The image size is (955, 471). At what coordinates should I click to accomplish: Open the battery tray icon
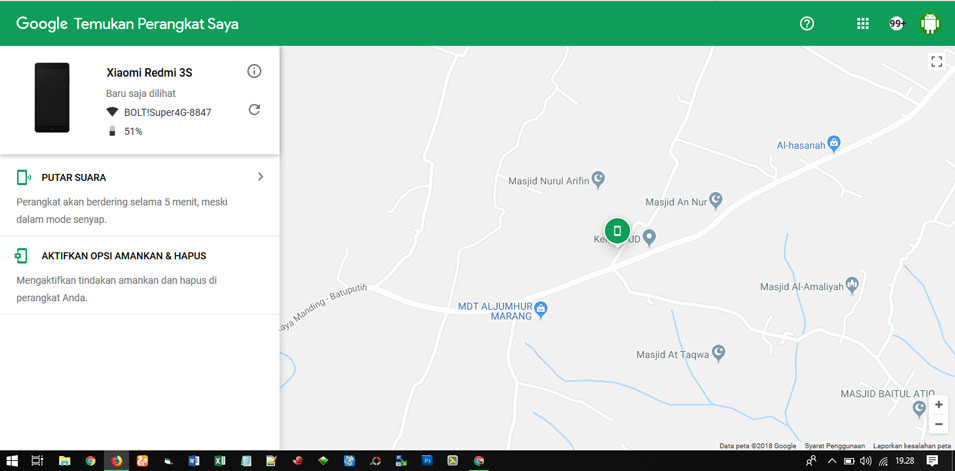(x=849, y=461)
